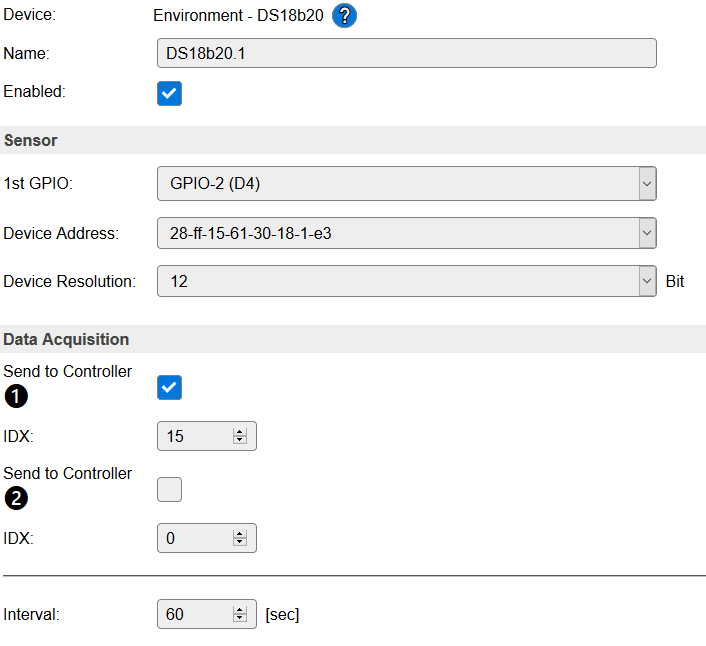This screenshot has width=706, height=646.
Task: Click the Name field containing DS18b20.1
Action: (x=406, y=53)
